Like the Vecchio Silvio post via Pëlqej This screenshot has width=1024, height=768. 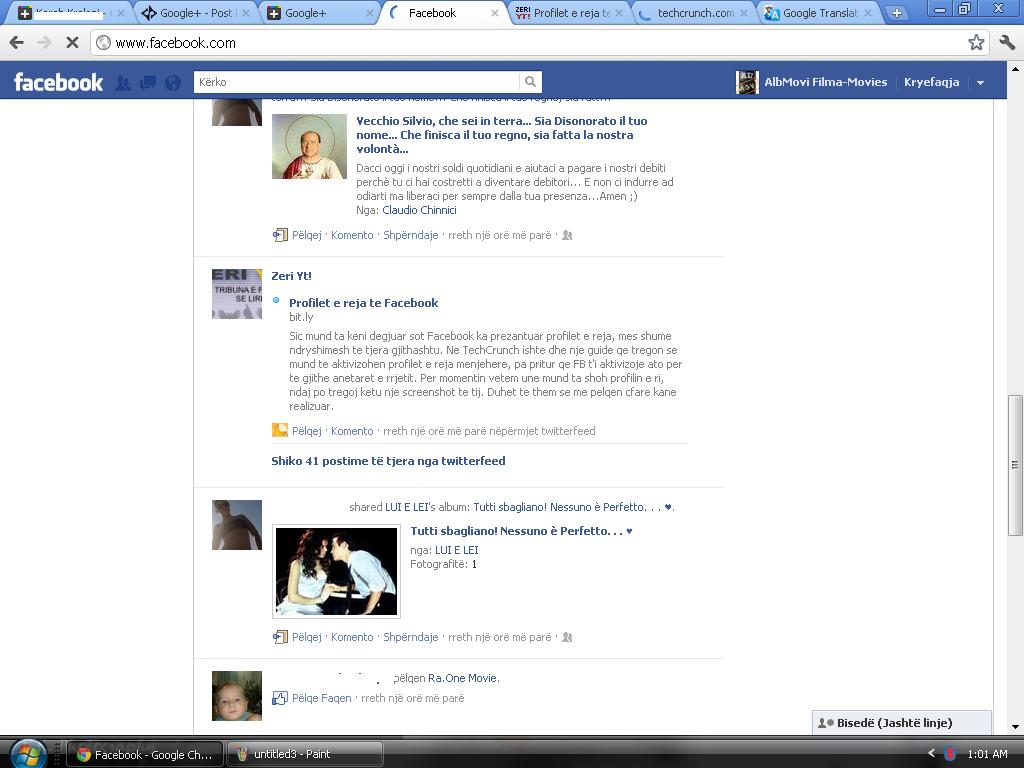[306, 235]
